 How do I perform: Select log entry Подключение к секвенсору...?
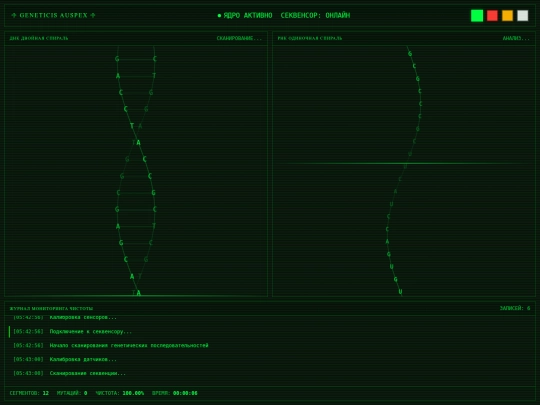pos(270,332)
